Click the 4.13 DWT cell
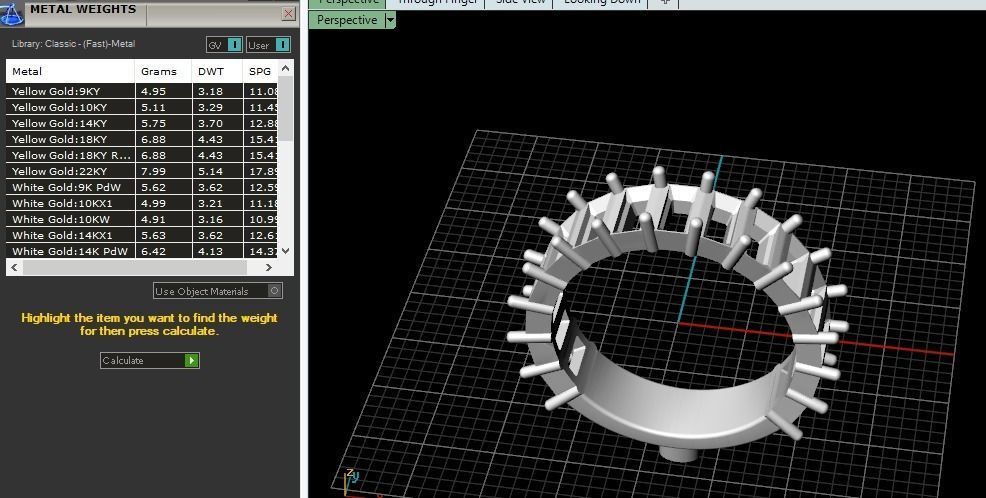Screen dimensions: 986x498 (218, 251)
